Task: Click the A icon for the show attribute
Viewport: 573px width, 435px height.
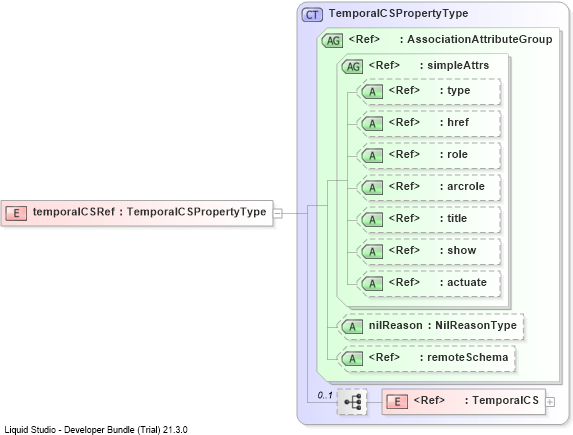Action: 372,251
